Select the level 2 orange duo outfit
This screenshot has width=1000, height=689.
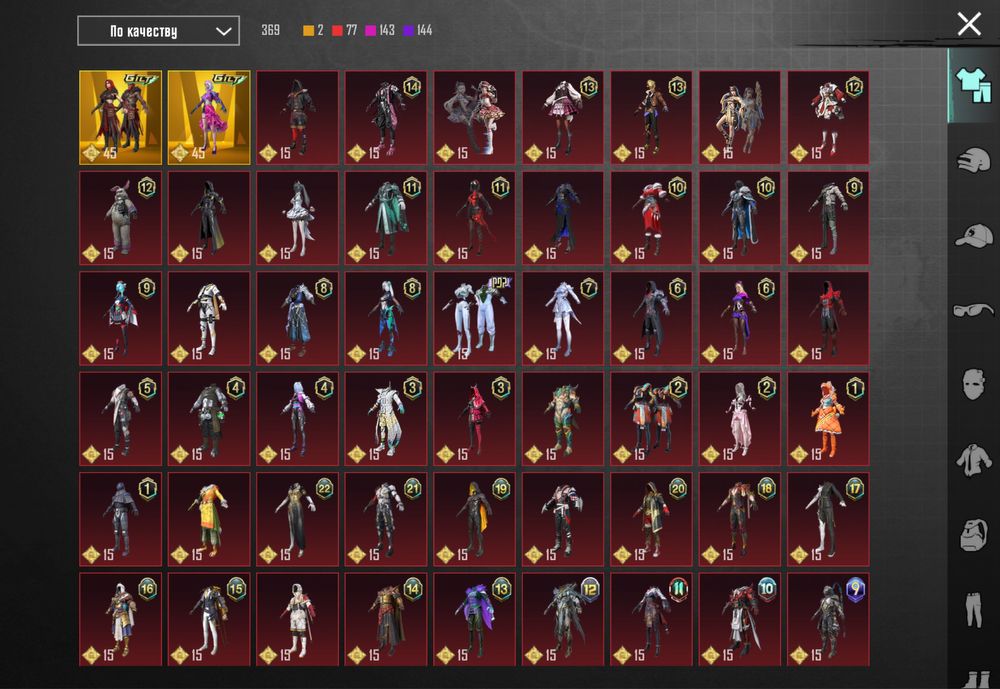tap(651, 419)
